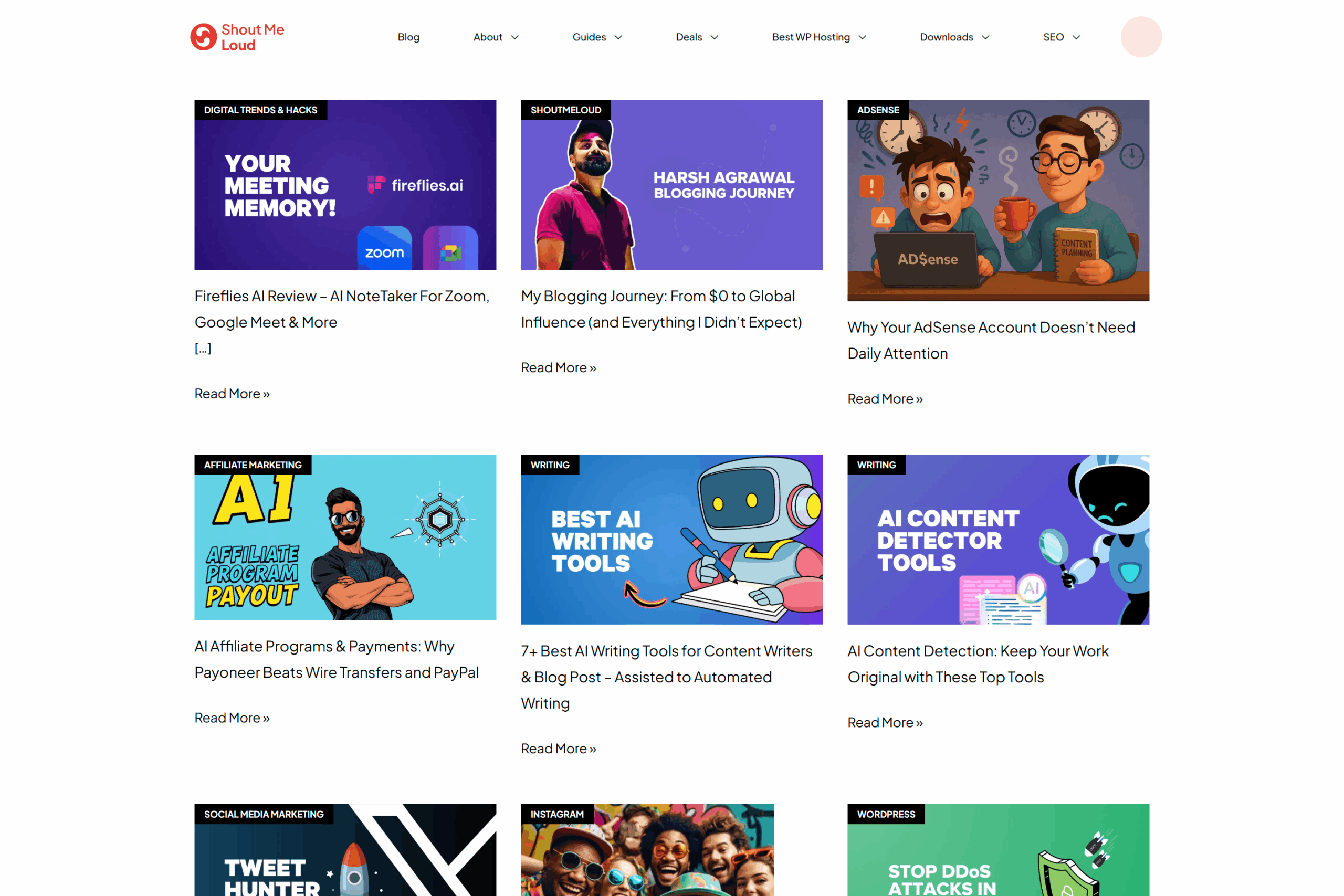Click the Shout Me Loud logo
The width and height of the screenshot is (1344, 896).
point(237,37)
